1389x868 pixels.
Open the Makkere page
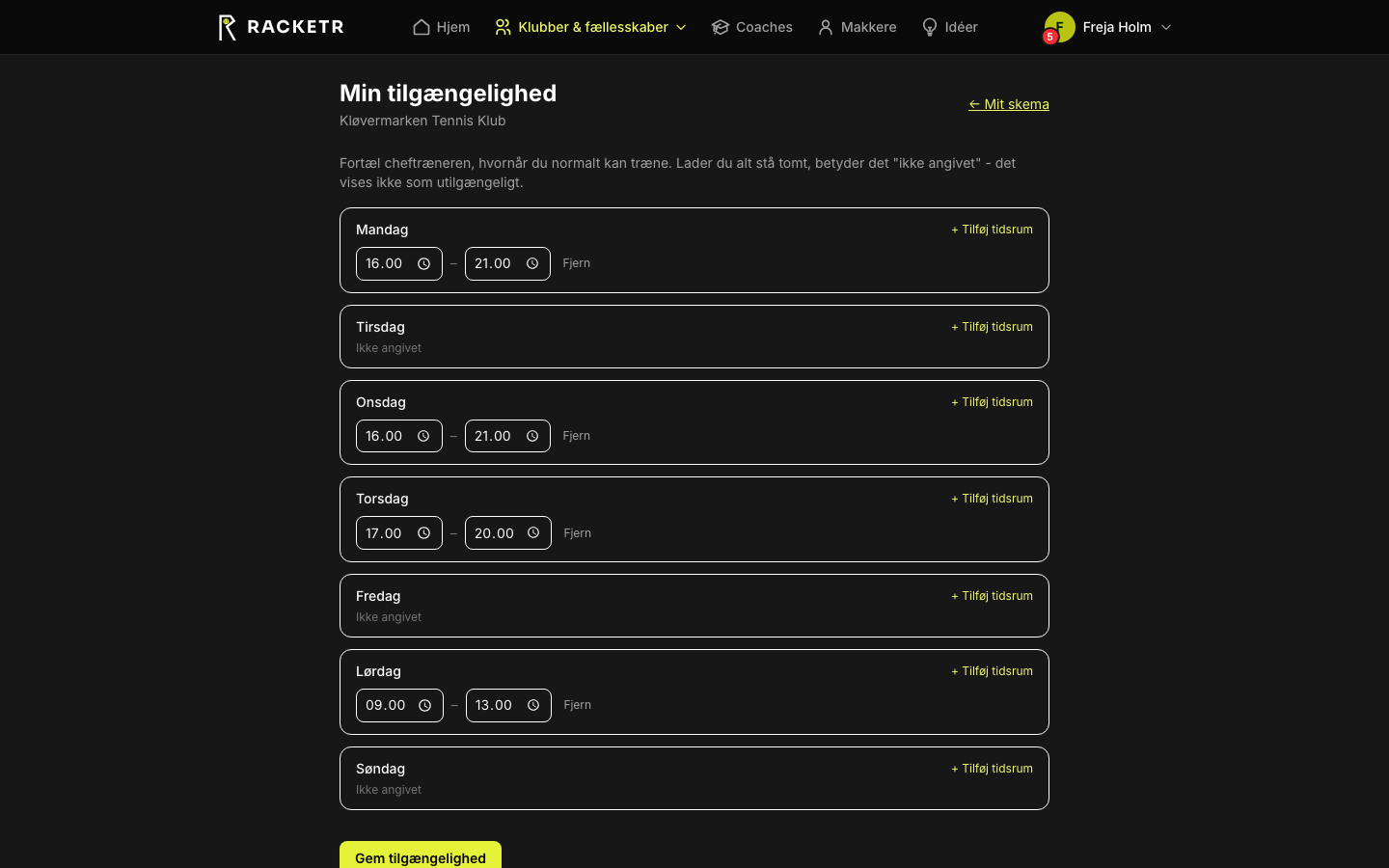(857, 27)
